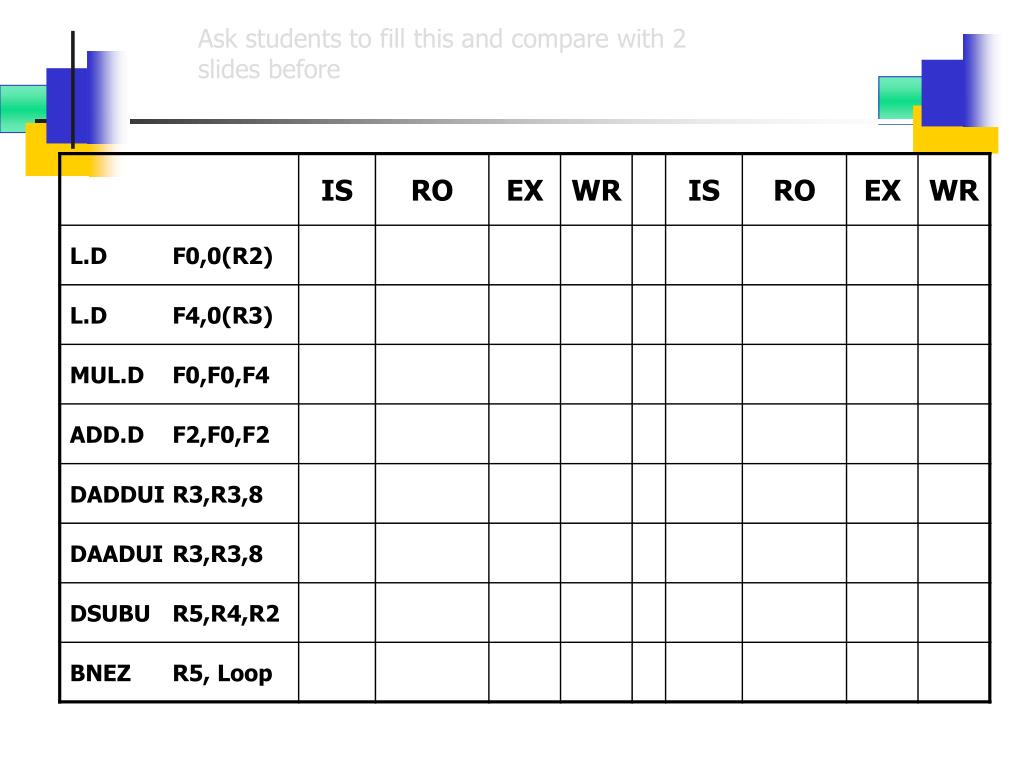1024x768 pixels.
Task: Click the first IS column header
Action: tap(337, 190)
